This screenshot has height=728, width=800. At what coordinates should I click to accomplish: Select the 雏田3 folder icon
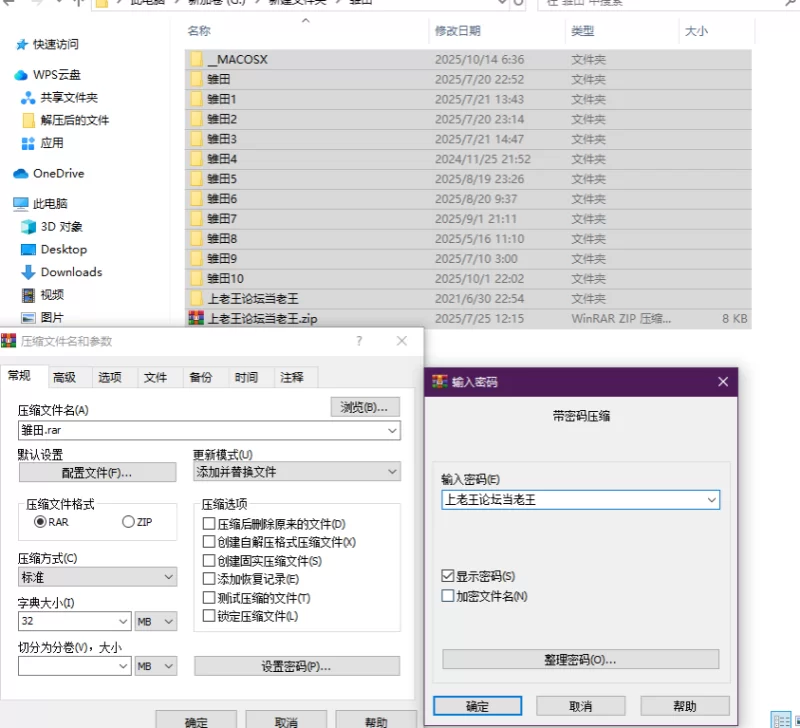[197, 139]
